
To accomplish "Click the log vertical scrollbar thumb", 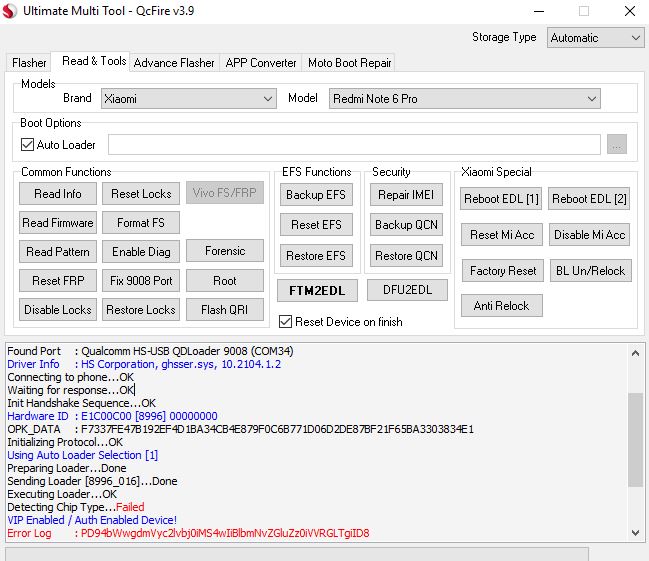I will coord(635,440).
